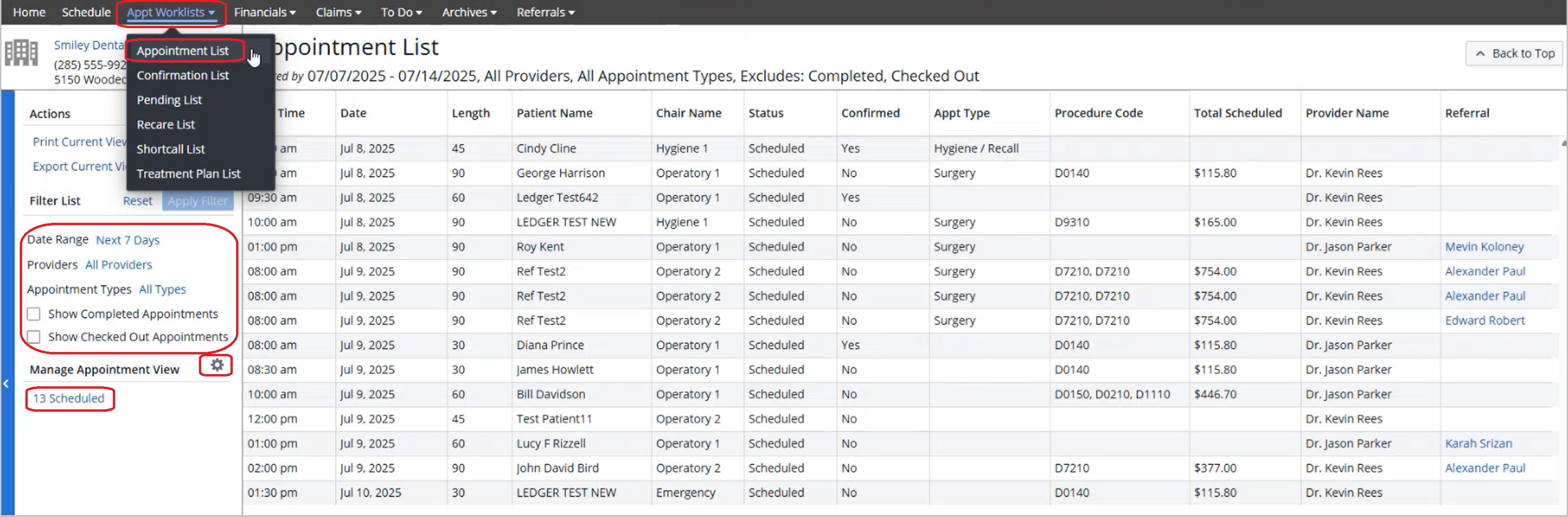Select James Howlett patient name
Screen dimensions: 1568x517
click(x=554, y=370)
